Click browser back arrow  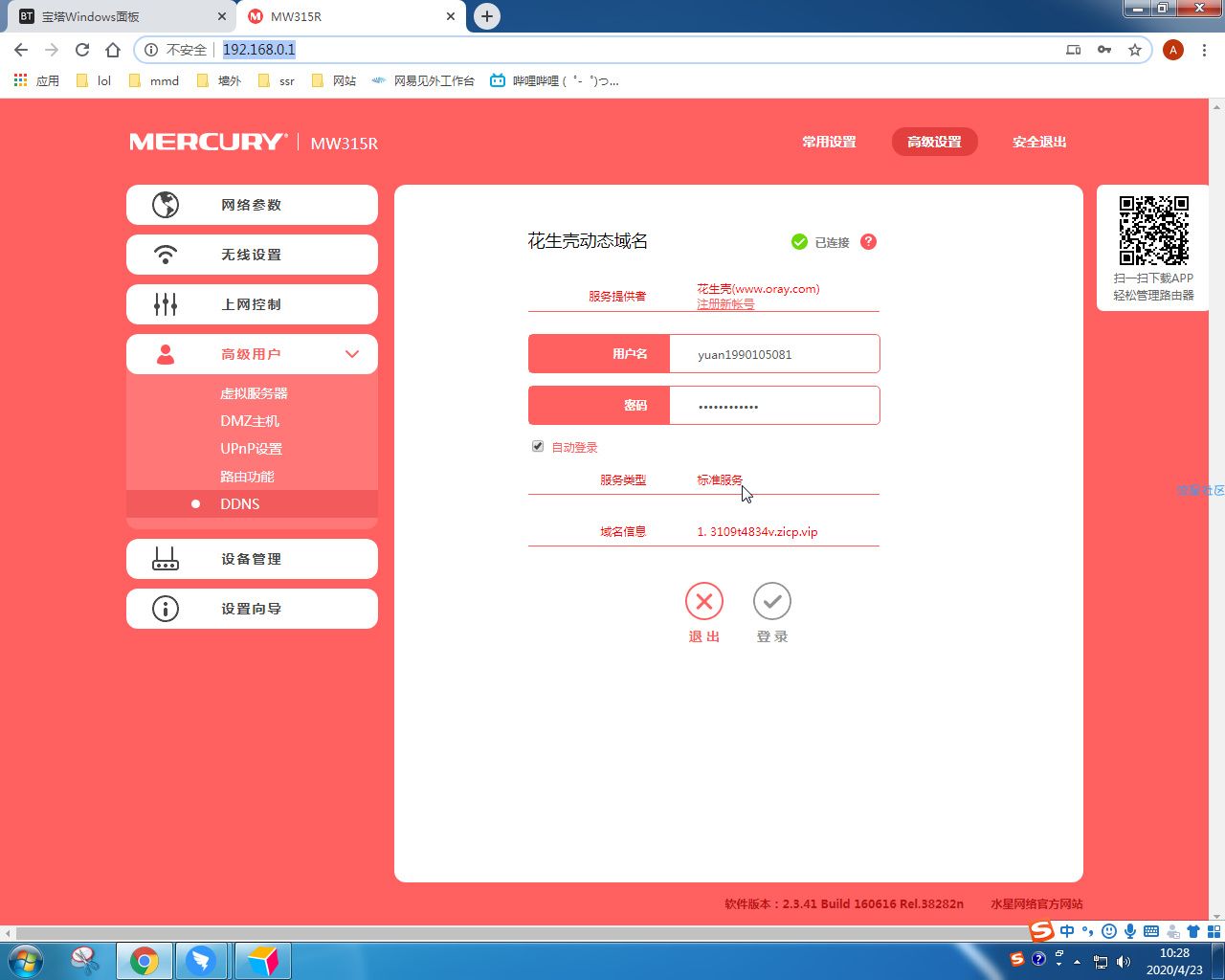click(21, 50)
